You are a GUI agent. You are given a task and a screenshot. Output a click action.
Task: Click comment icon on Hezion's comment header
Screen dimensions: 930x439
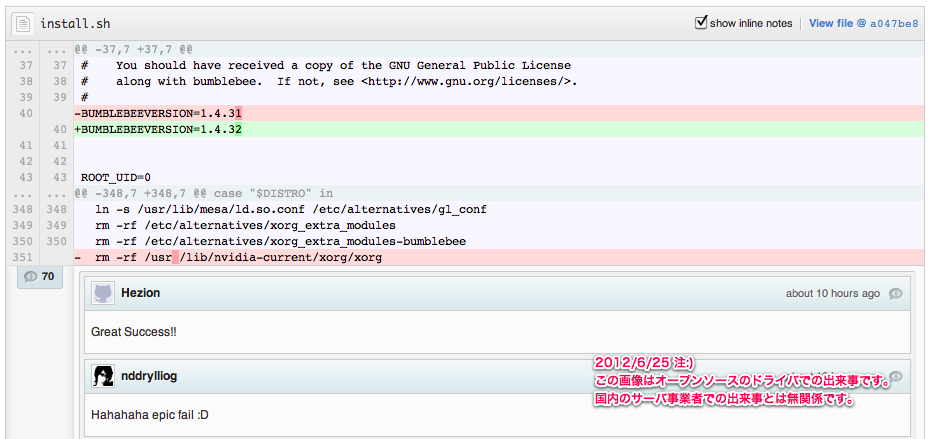pyautogui.click(x=896, y=294)
